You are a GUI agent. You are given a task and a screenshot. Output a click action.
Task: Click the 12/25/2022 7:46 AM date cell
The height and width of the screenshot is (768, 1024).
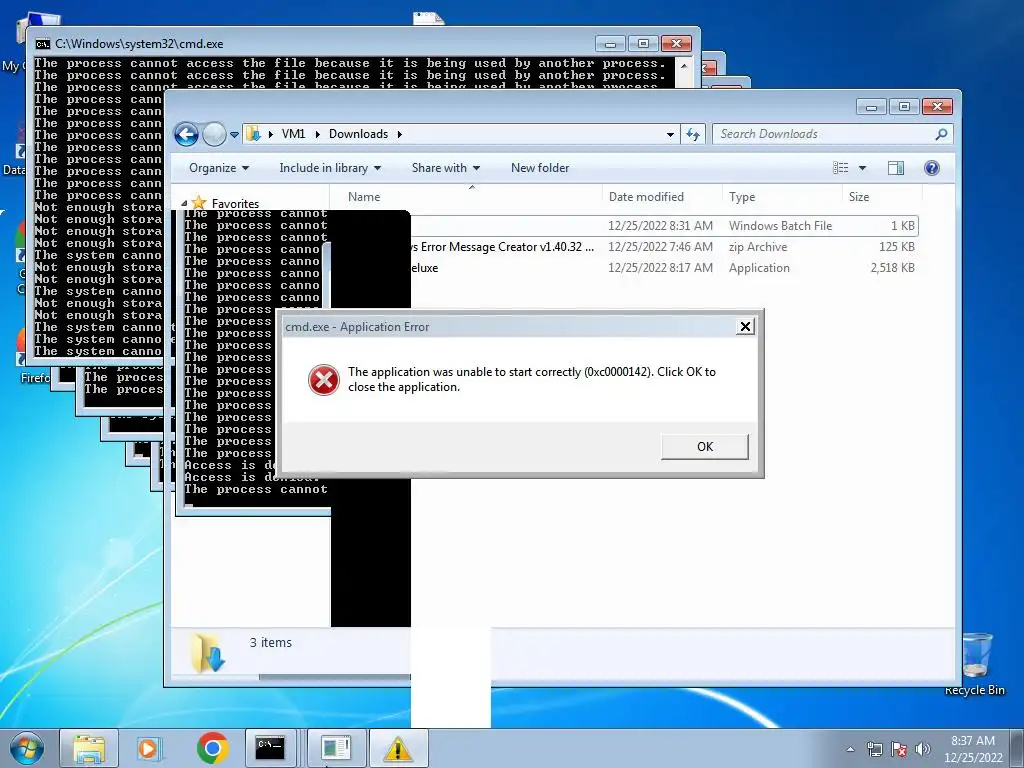click(x=660, y=247)
